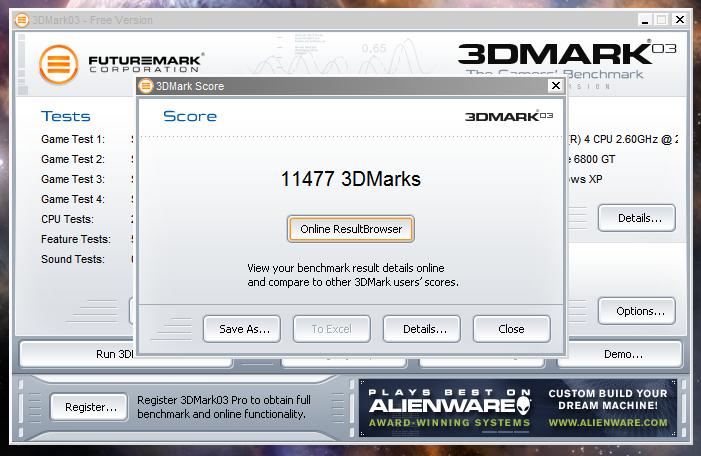Click the Run 3DMark button
701x456 pixels.
(77, 355)
